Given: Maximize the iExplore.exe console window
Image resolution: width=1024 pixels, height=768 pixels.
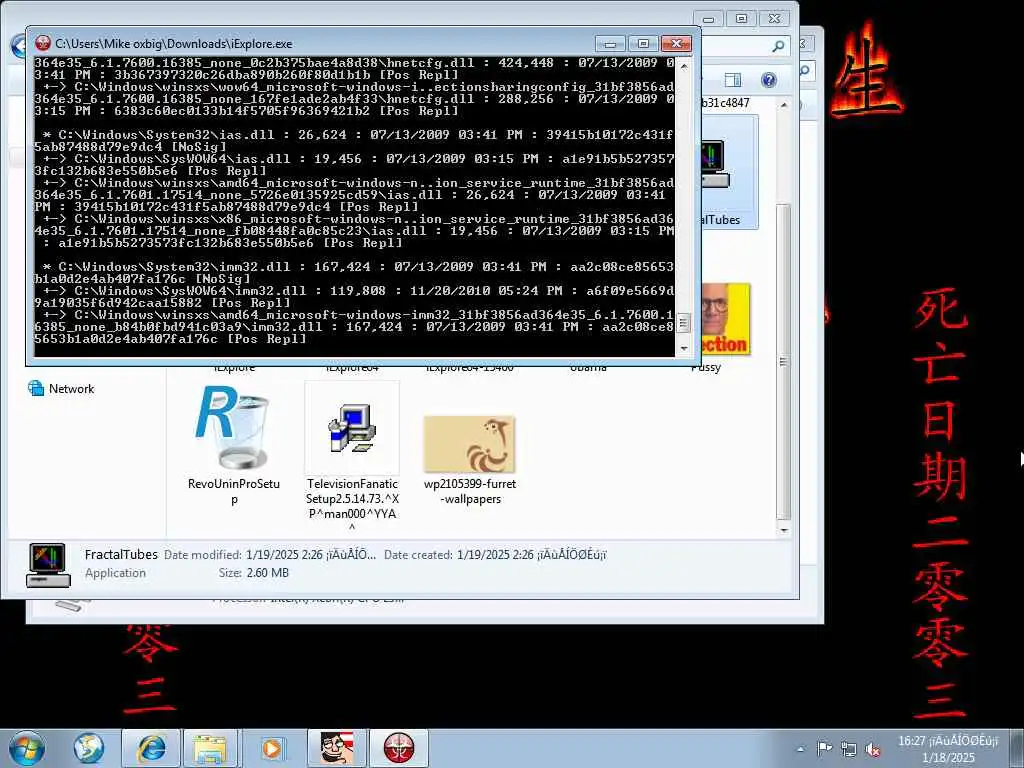Looking at the screenshot, I should 643,44.
